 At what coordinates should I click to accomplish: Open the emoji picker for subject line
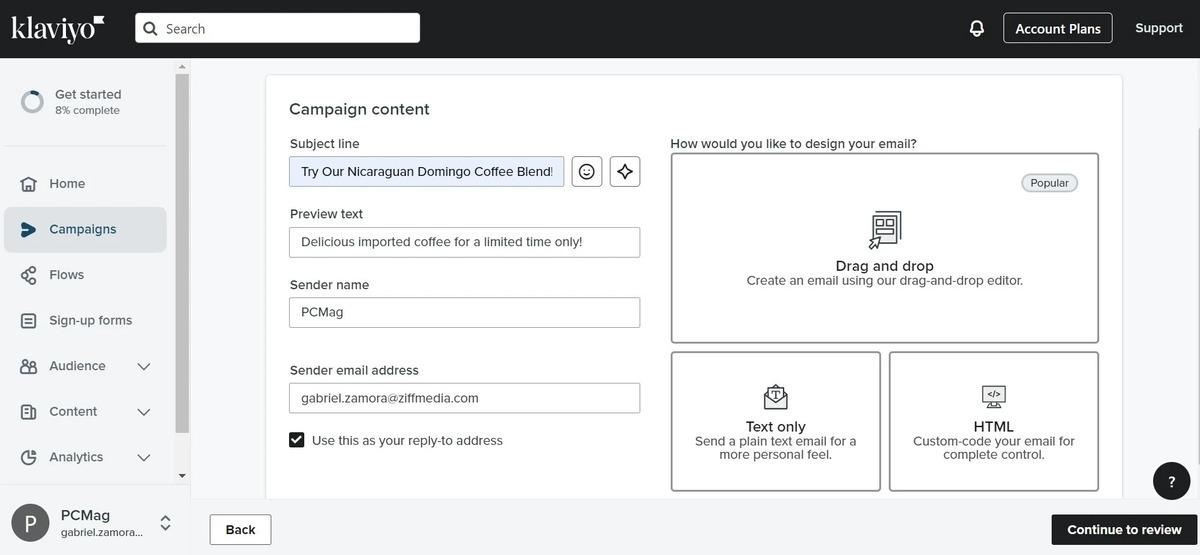tap(587, 172)
